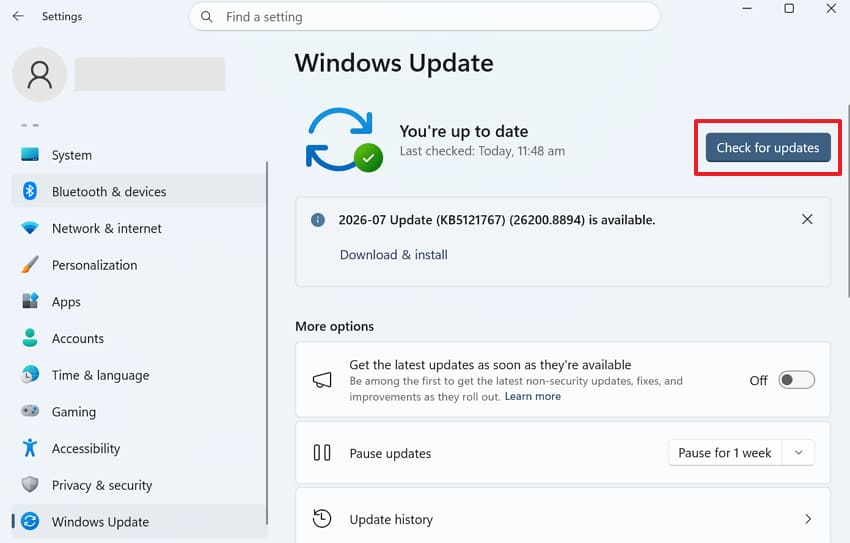850x543 pixels.
Task: Open Accessibility settings category
Action: (139, 448)
